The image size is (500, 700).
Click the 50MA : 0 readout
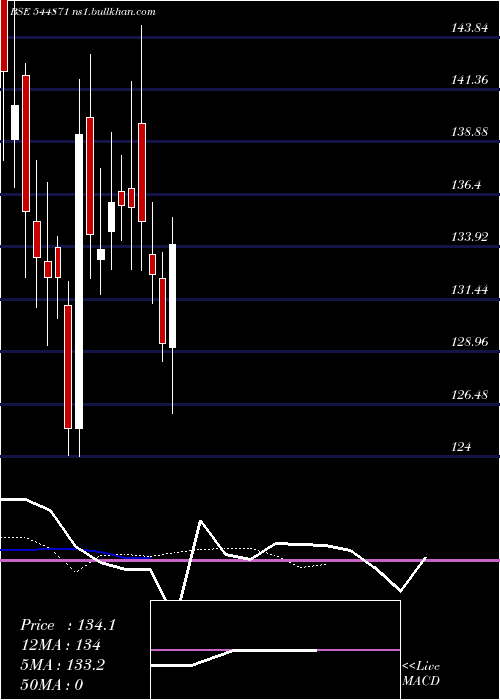coord(52,685)
